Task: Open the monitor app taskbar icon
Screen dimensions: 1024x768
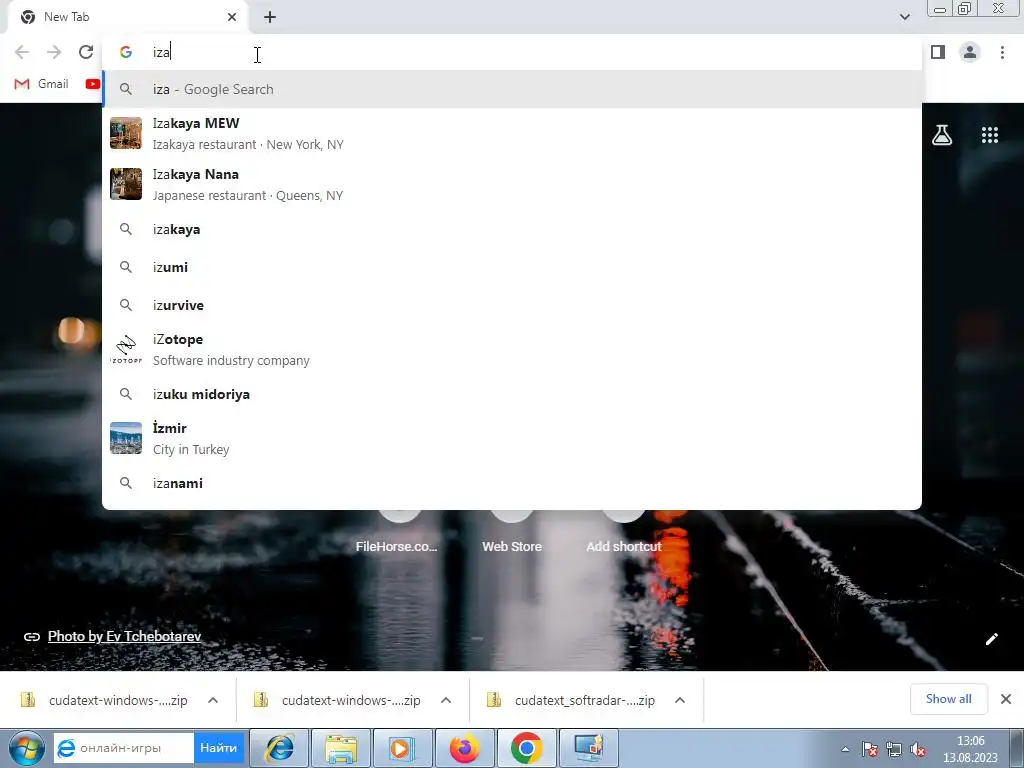Action: (589, 748)
